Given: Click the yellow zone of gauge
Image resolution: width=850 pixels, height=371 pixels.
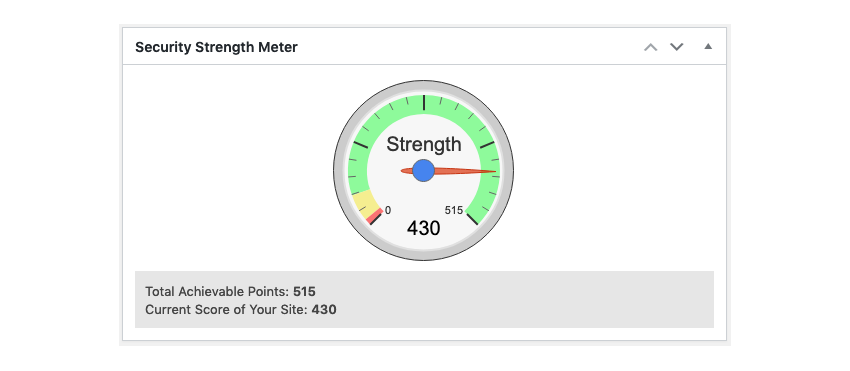Looking at the screenshot, I should tap(365, 203).
